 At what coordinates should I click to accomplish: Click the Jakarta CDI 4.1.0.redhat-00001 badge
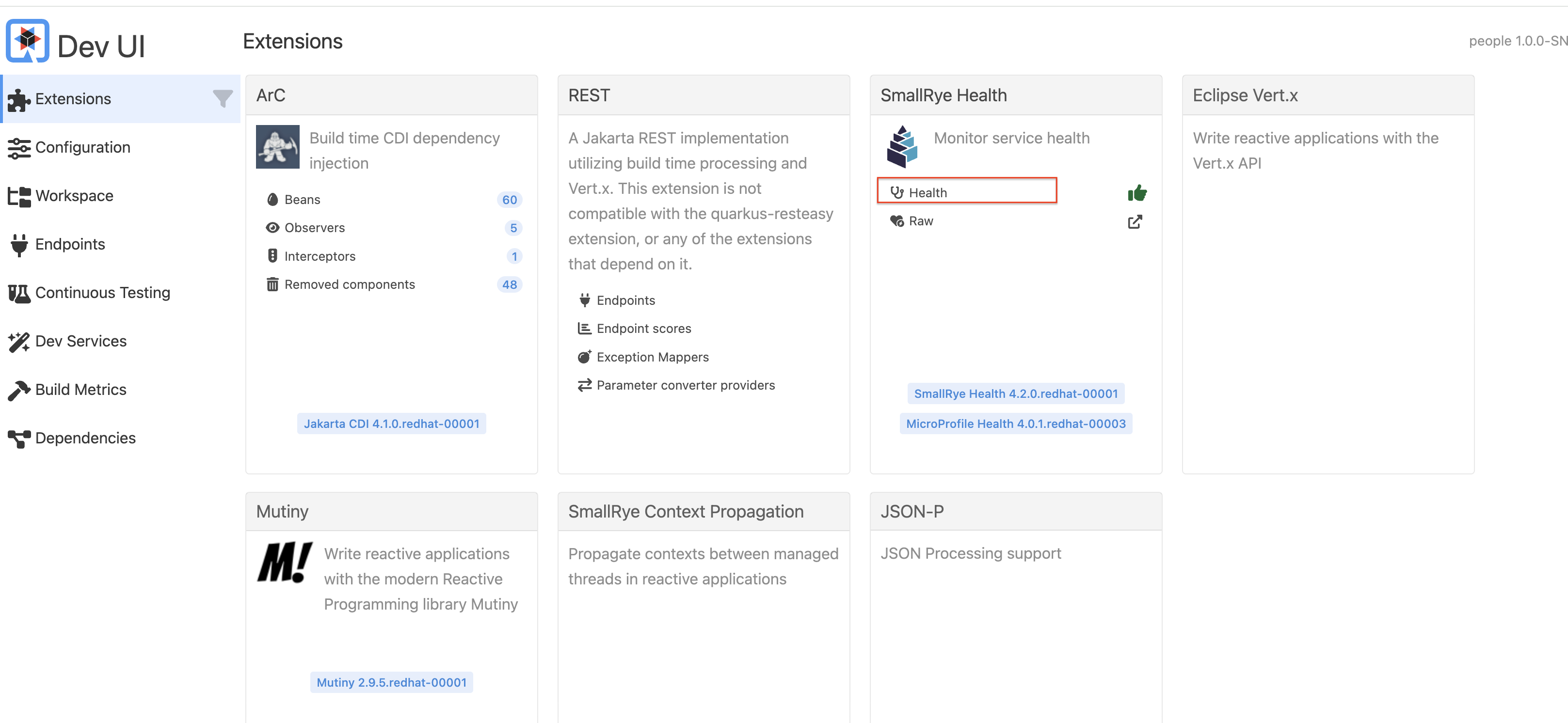(391, 424)
